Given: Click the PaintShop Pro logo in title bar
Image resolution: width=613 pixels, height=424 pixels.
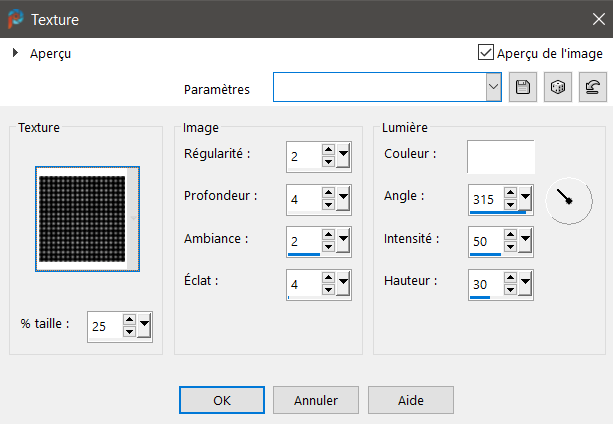Looking at the screenshot, I should (15, 19).
